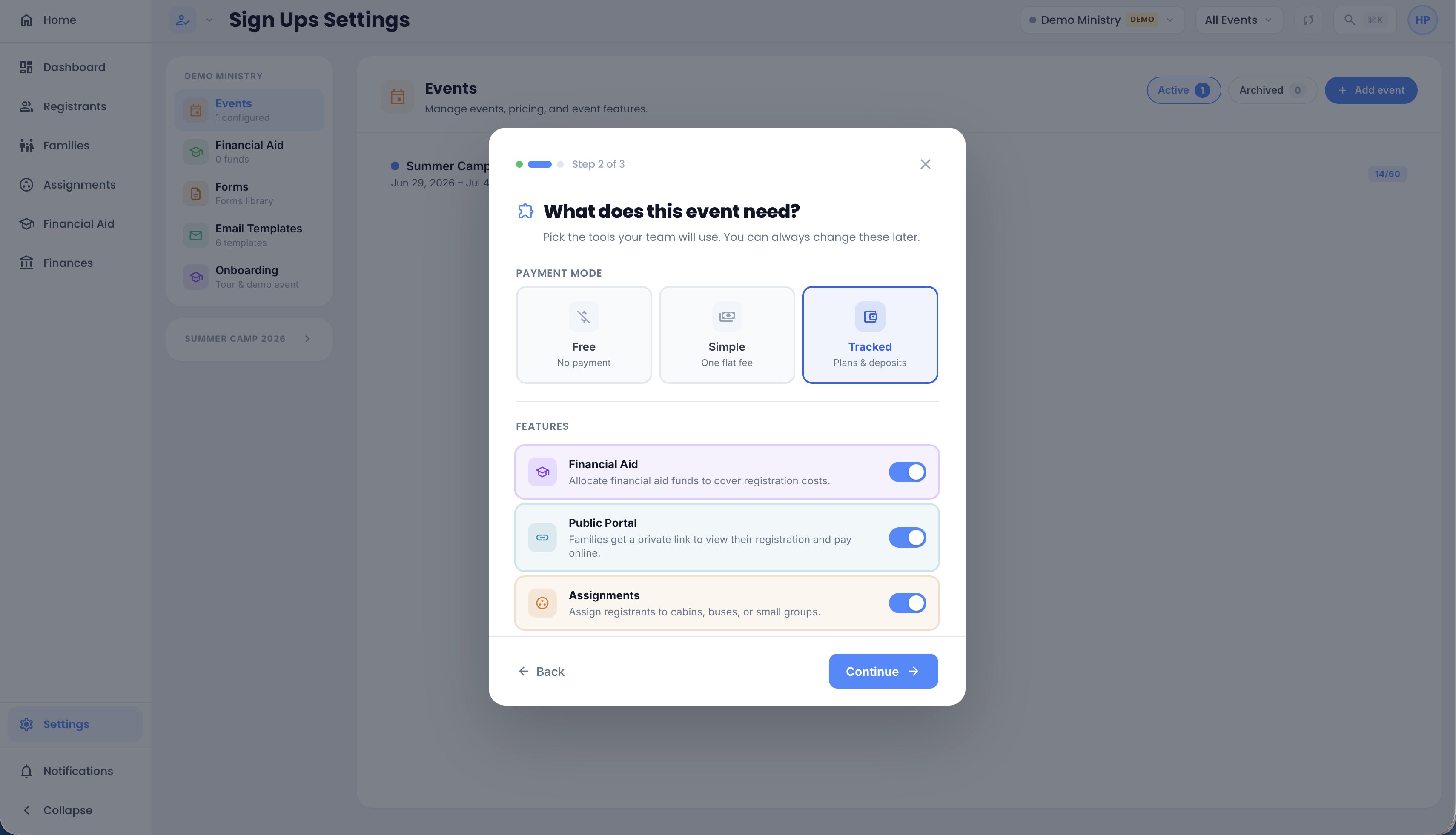Image resolution: width=1456 pixels, height=835 pixels.
Task: Select the Free payment mode card
Action: click(583, 335)
